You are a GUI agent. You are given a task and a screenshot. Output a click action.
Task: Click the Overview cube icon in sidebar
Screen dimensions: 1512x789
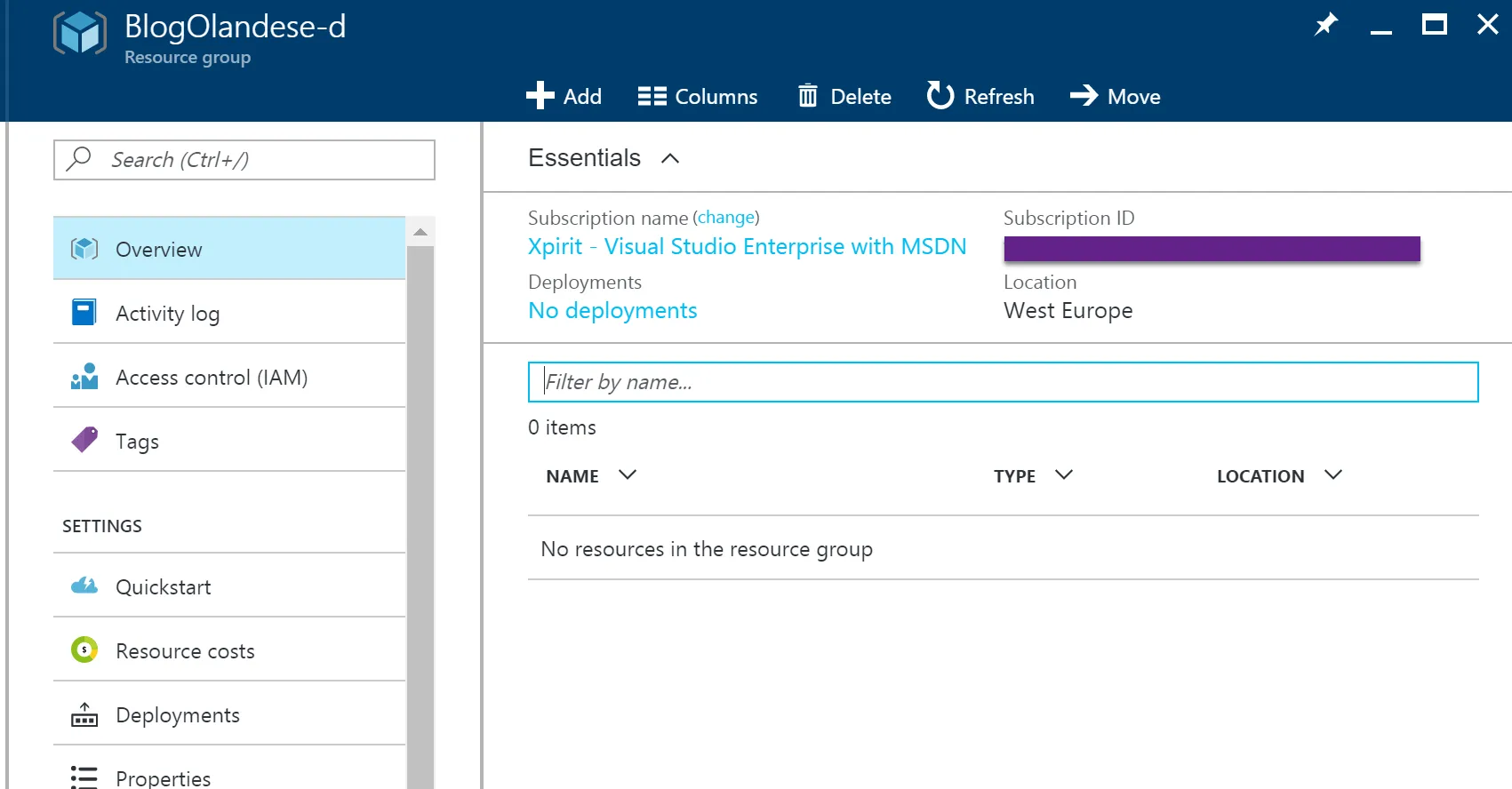(84, 249)
